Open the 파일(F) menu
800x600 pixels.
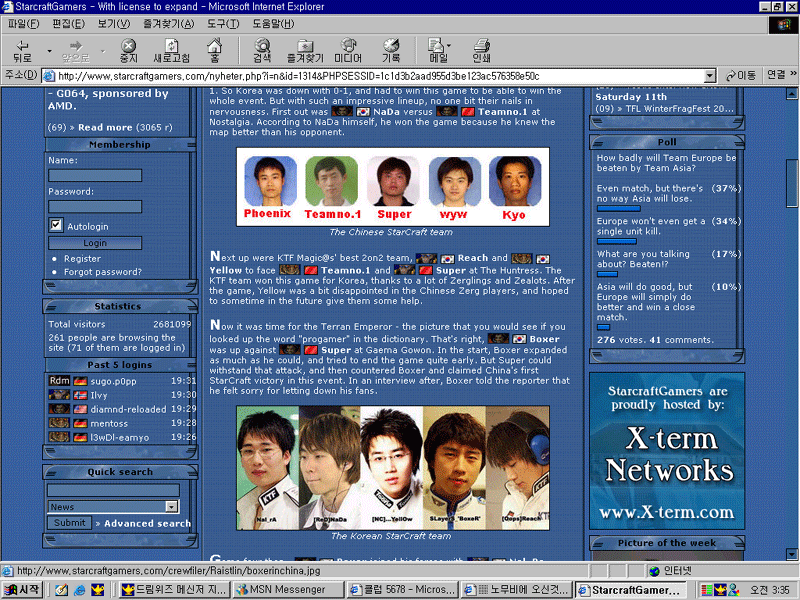point(23,23)
